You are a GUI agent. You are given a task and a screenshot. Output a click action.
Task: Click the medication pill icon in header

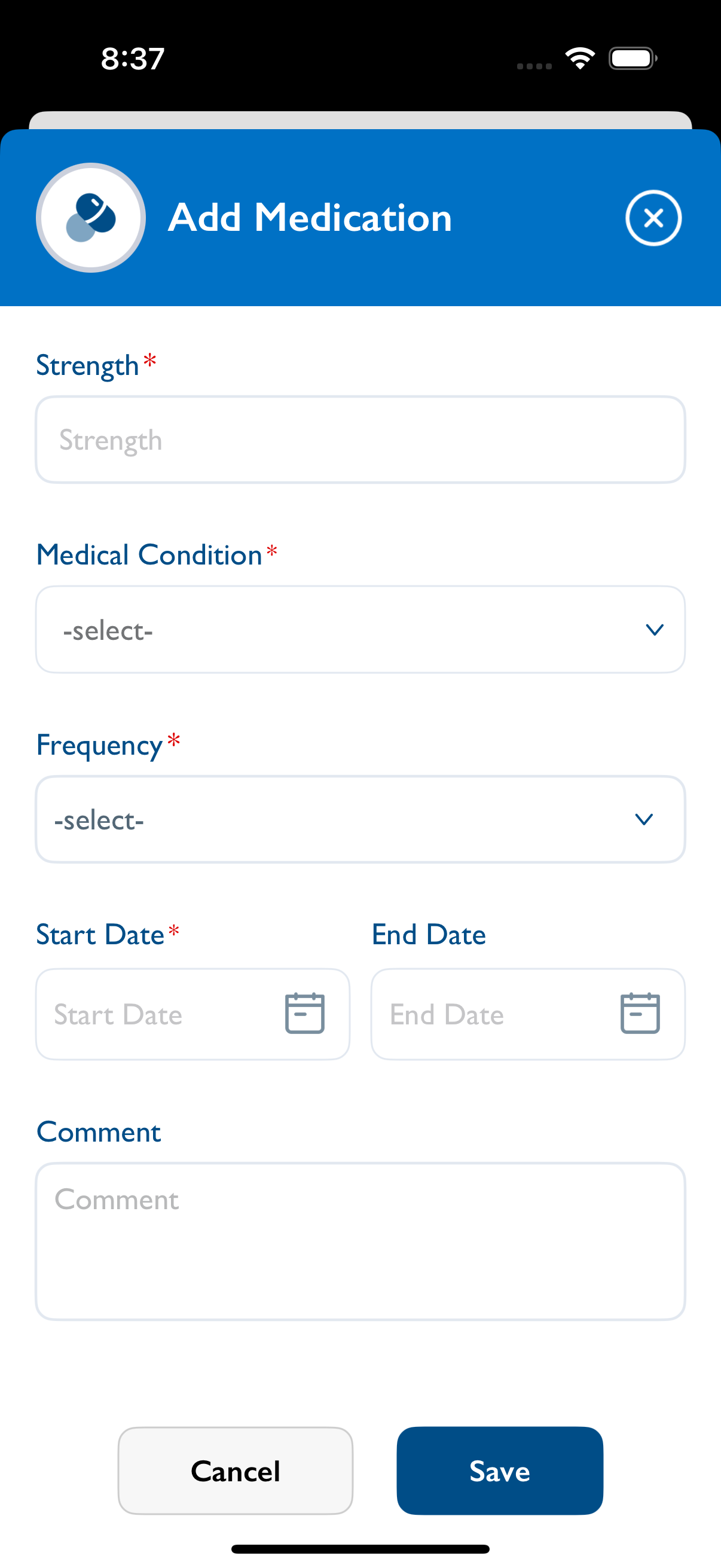tap(91, 218)
